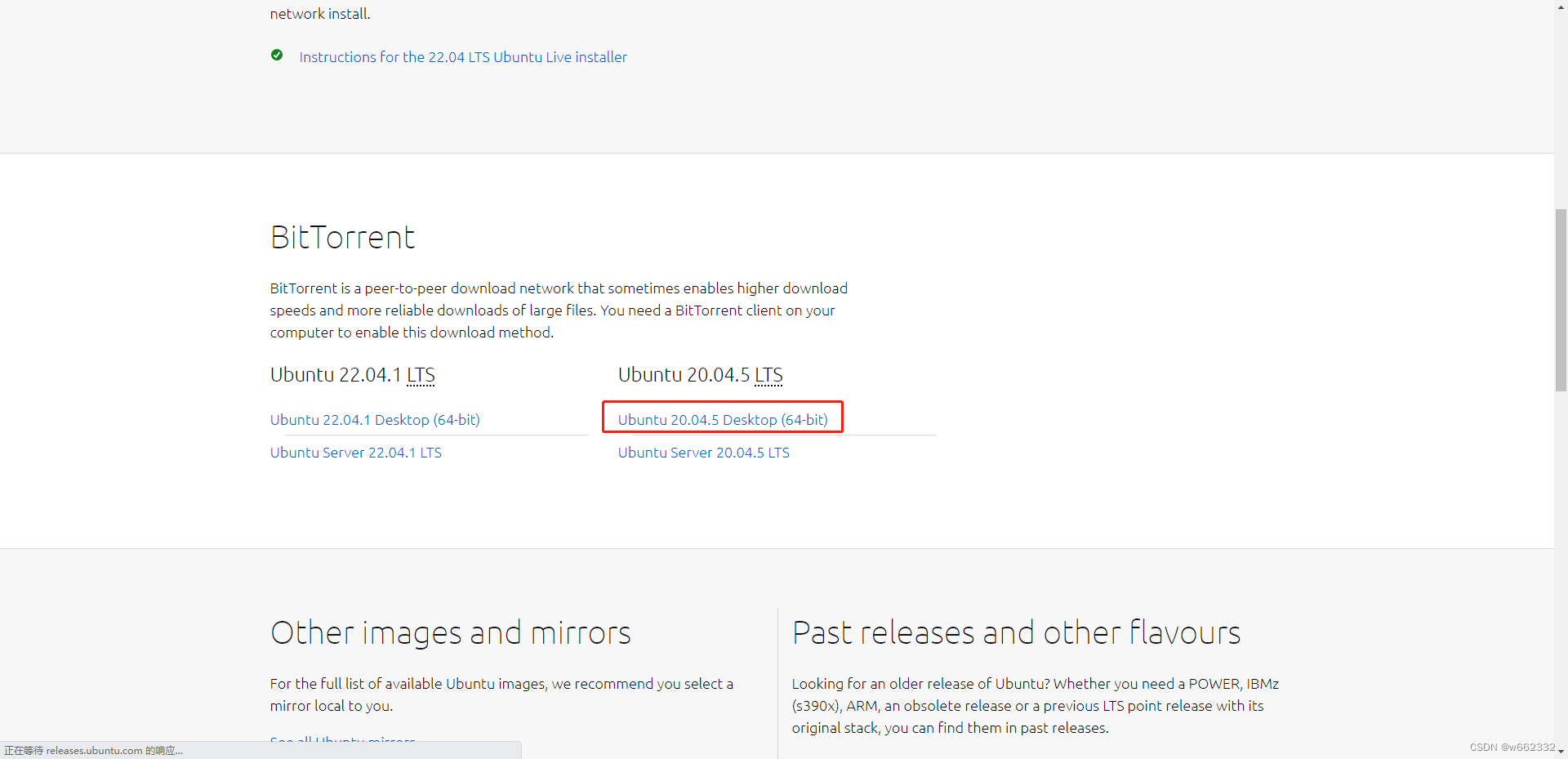Open the 22.04 LTS Ubuntu Live installer instructions link
The image size is (1568, 759).
click(463, 57)
